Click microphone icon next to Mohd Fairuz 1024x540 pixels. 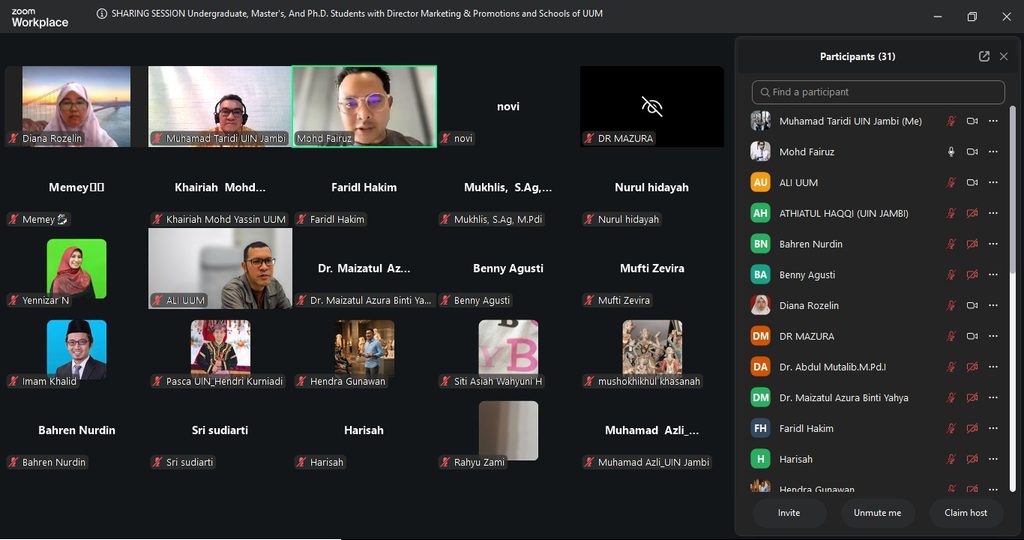(952, 152)
